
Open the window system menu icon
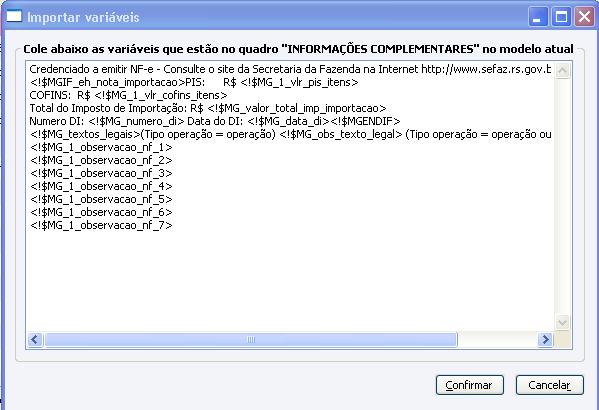[14, 16]
